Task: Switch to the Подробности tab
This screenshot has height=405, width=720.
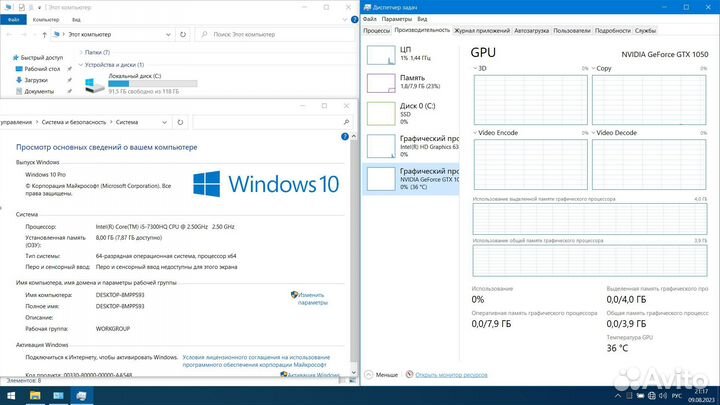Action: pos(613,31)
